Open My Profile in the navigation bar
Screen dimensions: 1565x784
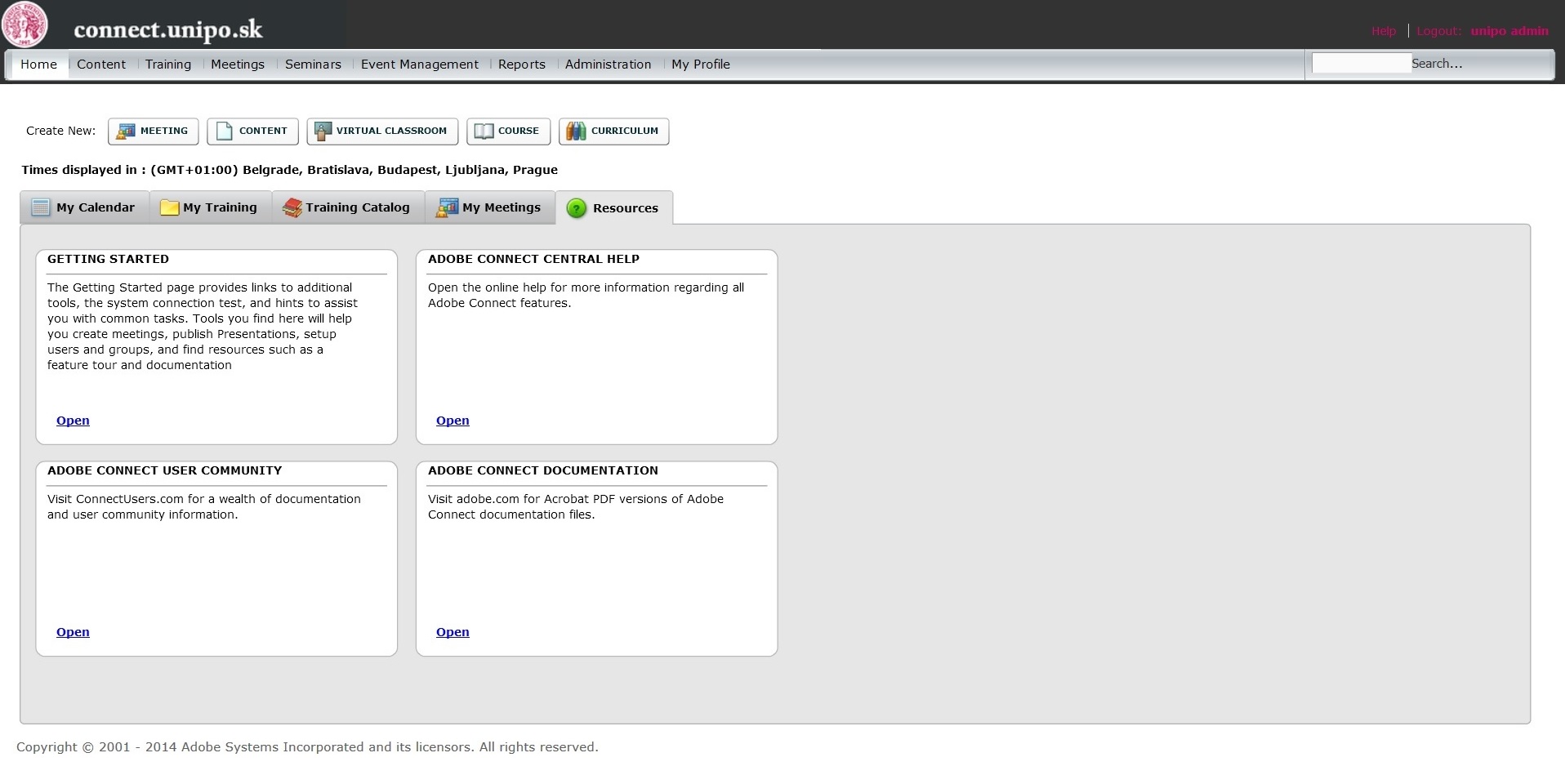click(701, 65)
